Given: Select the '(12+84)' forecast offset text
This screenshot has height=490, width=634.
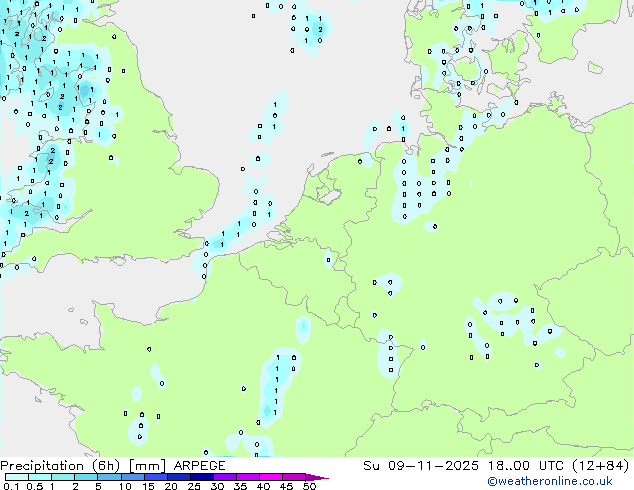Looking at the screenshot, I should (x=600, y=466).
